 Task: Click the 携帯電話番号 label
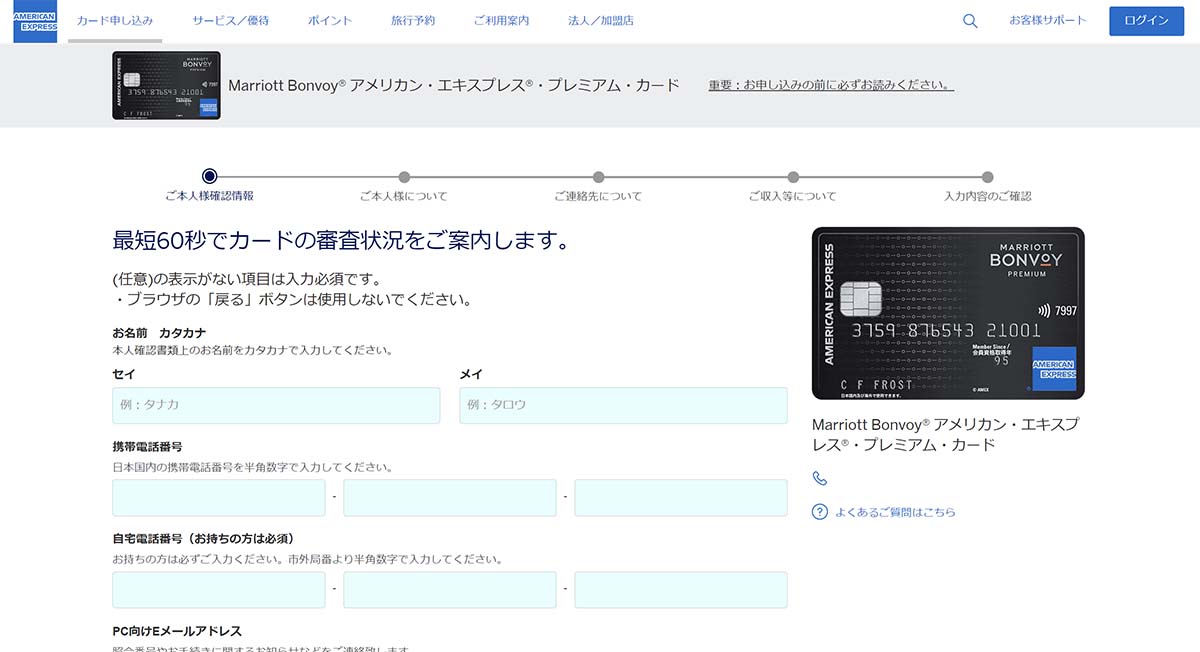[147, 447]
